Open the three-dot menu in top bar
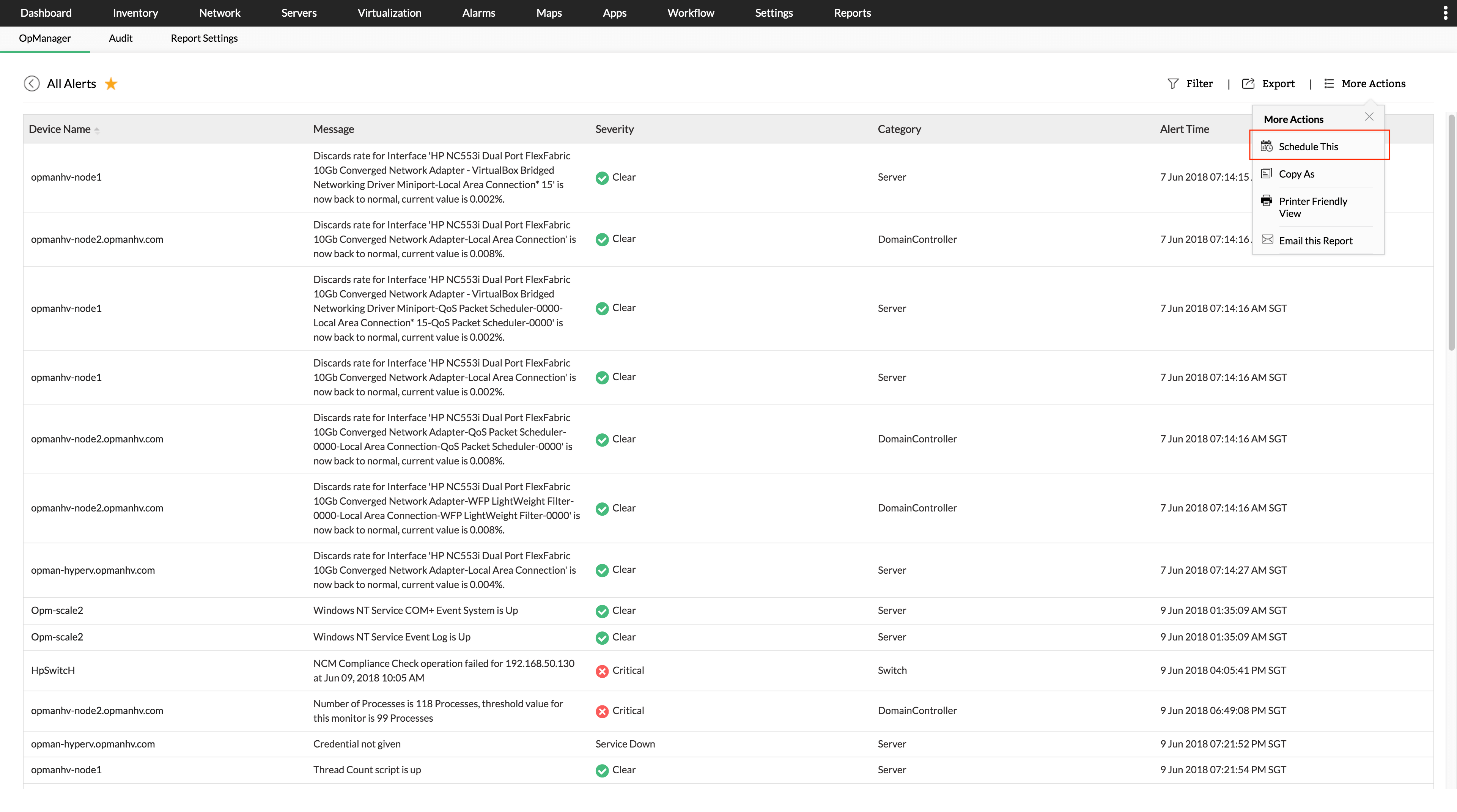 1445,13
